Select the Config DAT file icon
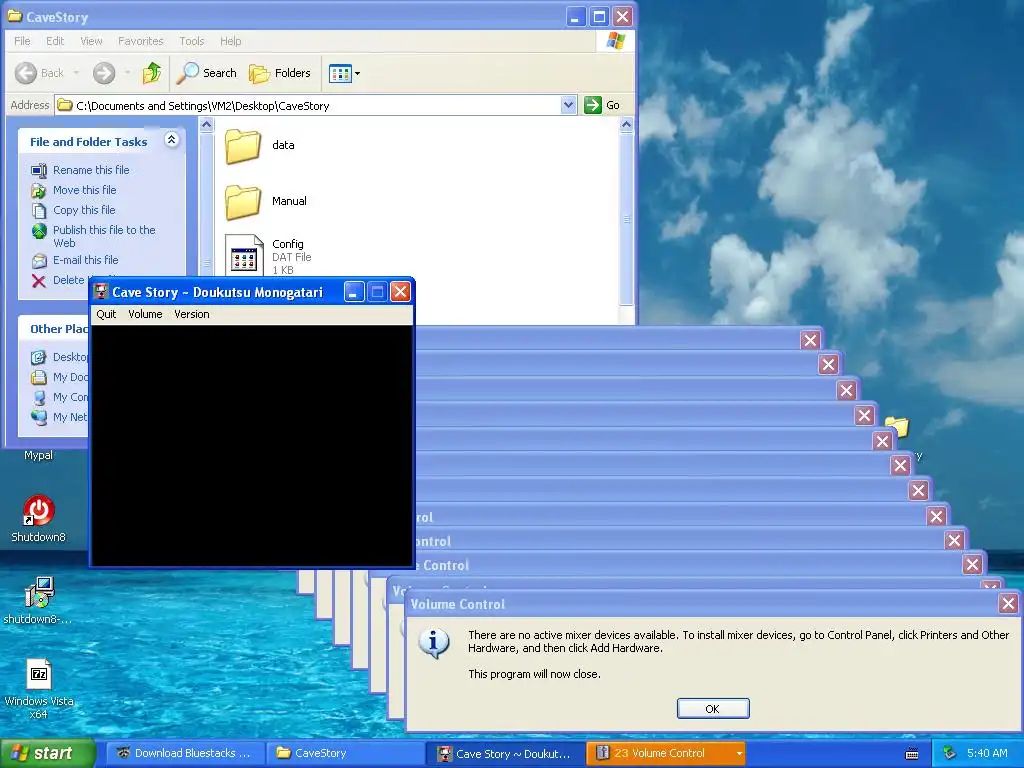 pyautogui.click(x=244, y=255)
